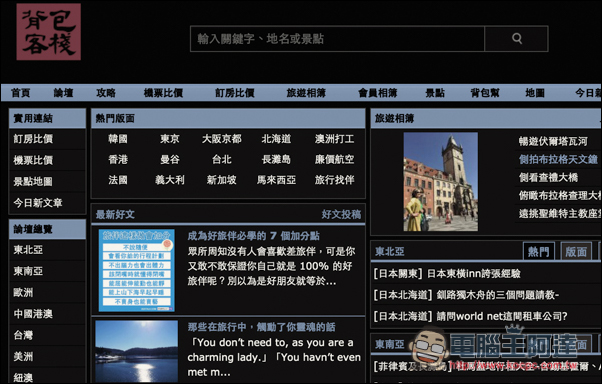Open article 成為好旅伴必學的 7 個加分點
This screenshot has height=384, width=602.
(x=254, y=236)
